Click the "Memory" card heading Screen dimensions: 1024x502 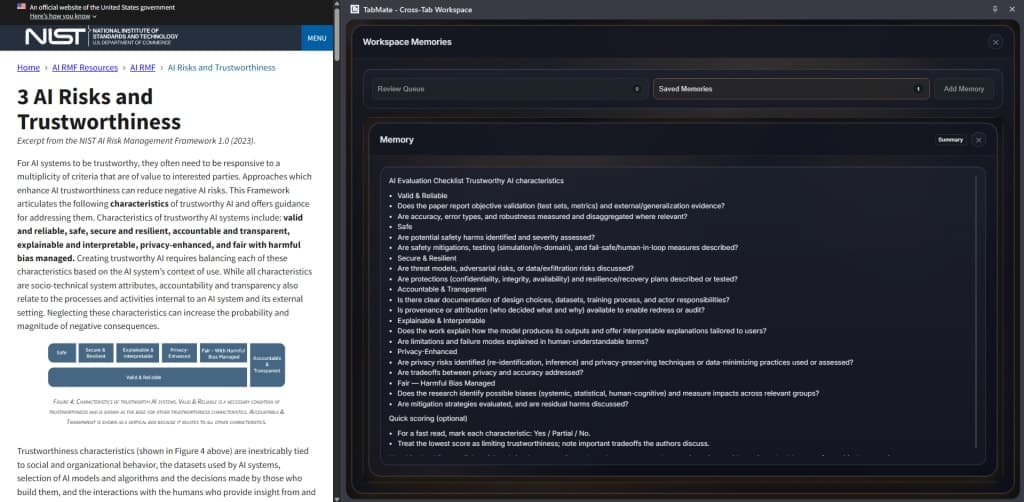tap(396, 140)
